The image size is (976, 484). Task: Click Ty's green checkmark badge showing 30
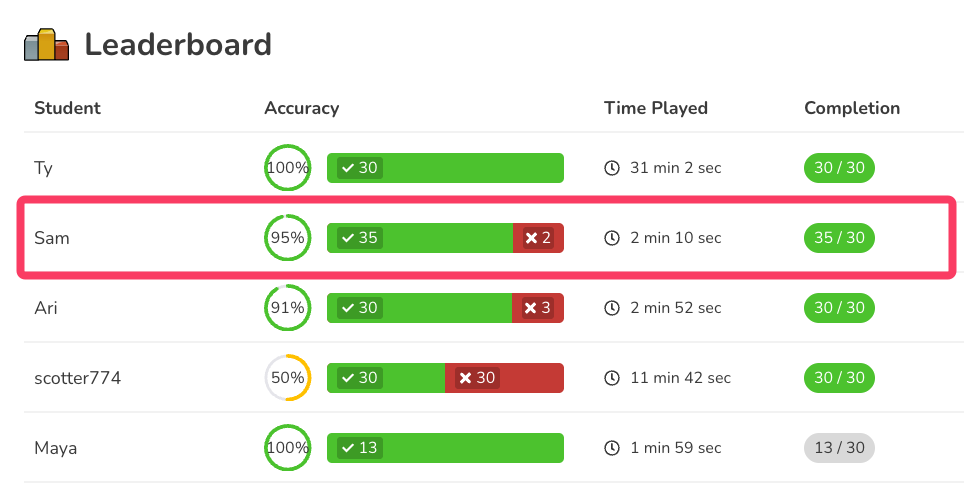click(x=358, y=168)
